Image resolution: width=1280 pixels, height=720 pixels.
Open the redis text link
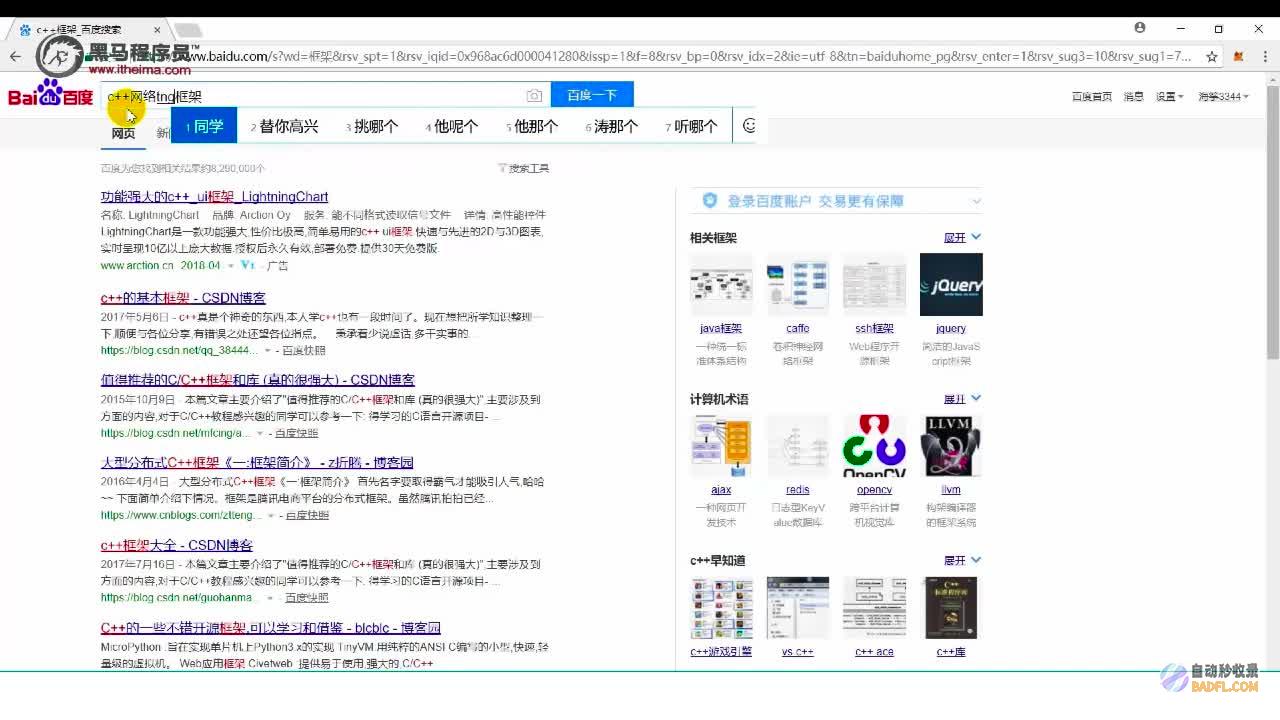(x=797, y=490)
